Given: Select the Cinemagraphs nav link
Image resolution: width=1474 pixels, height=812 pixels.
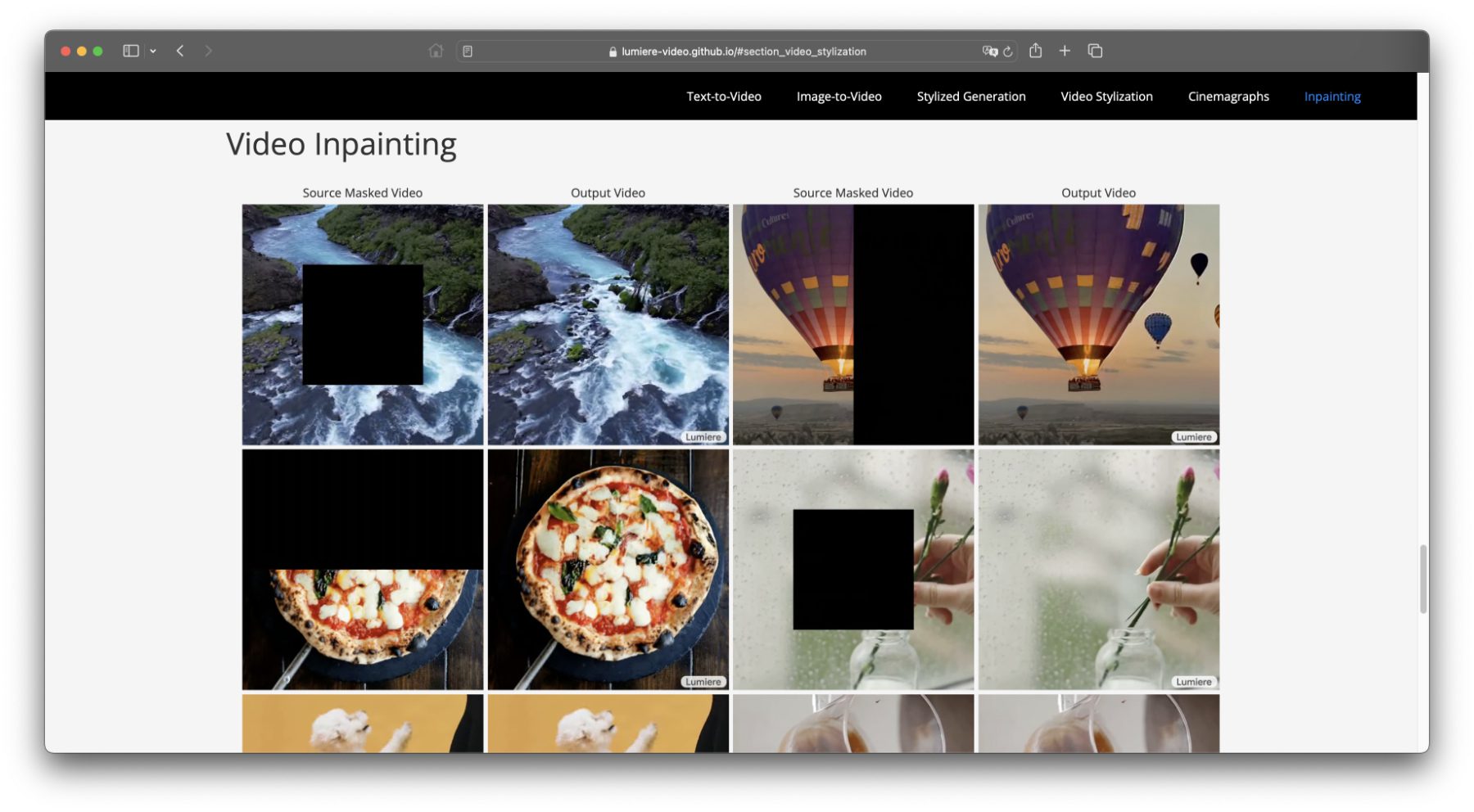Looking at the screenshot, I should point(1228,97).
